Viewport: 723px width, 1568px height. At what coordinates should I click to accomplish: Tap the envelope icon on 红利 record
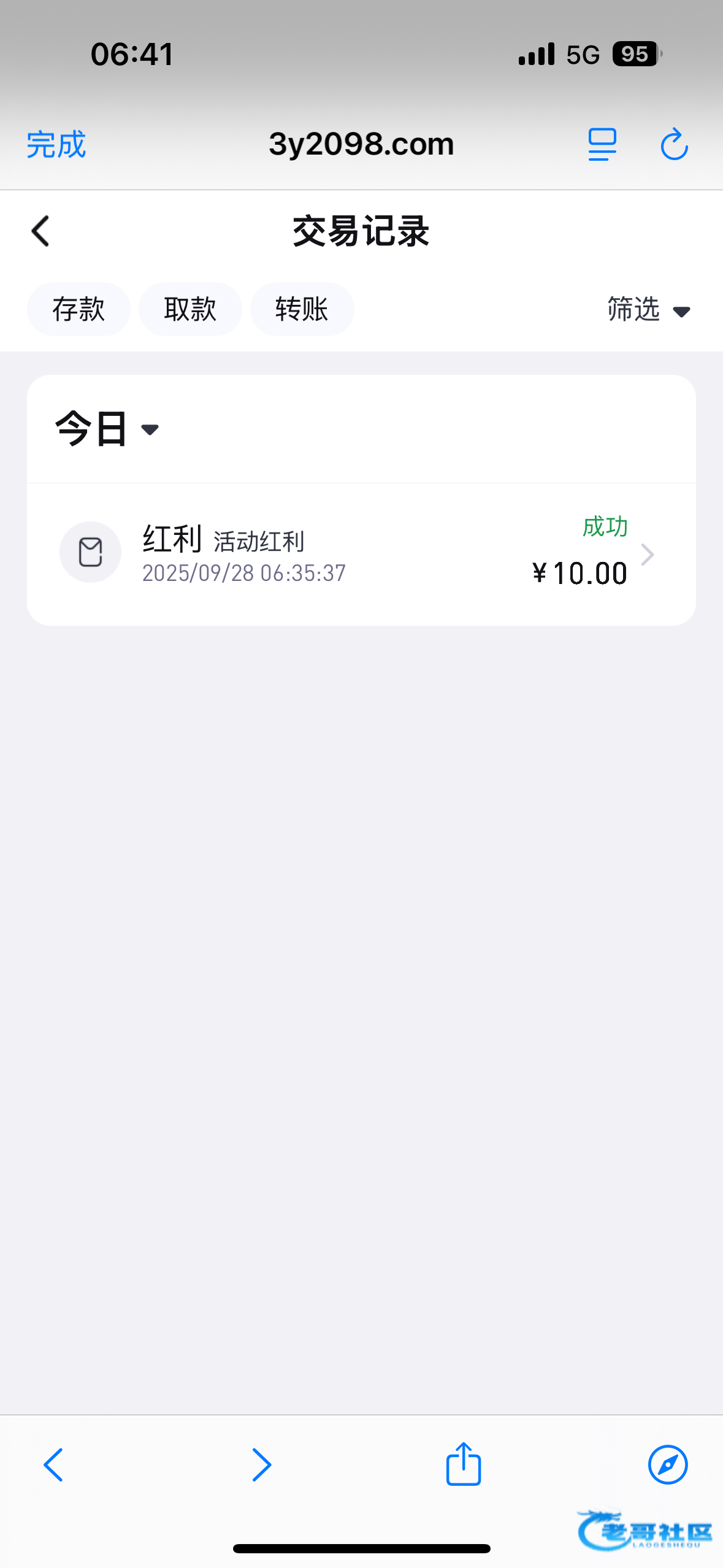tap(90, 552)
